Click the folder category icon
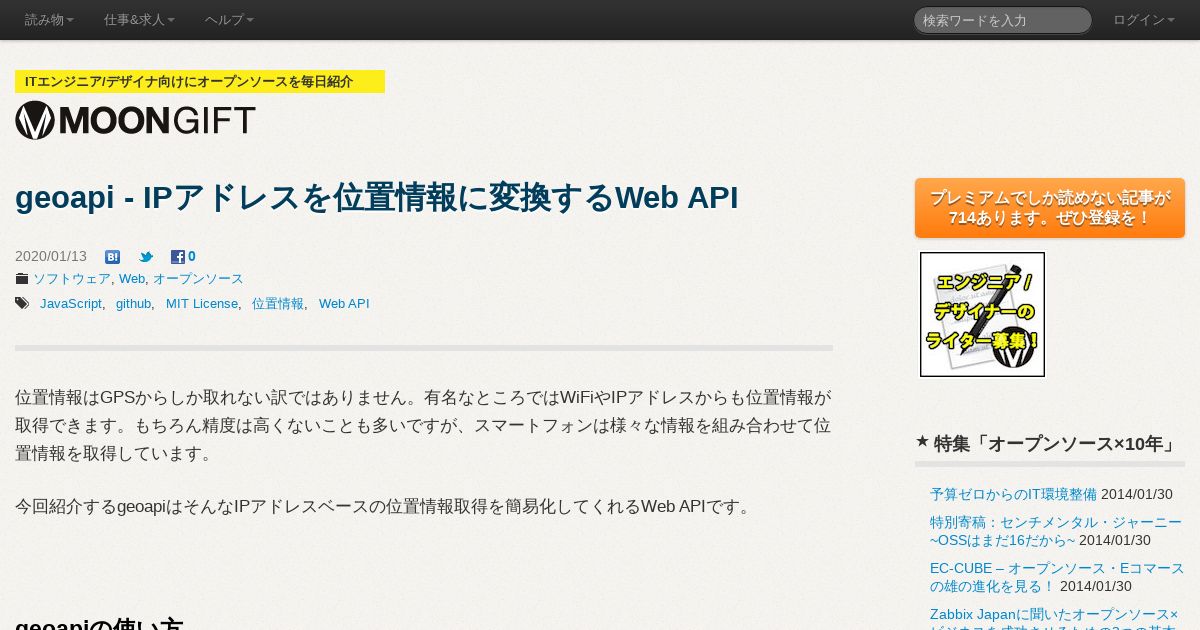 point(22,279)
